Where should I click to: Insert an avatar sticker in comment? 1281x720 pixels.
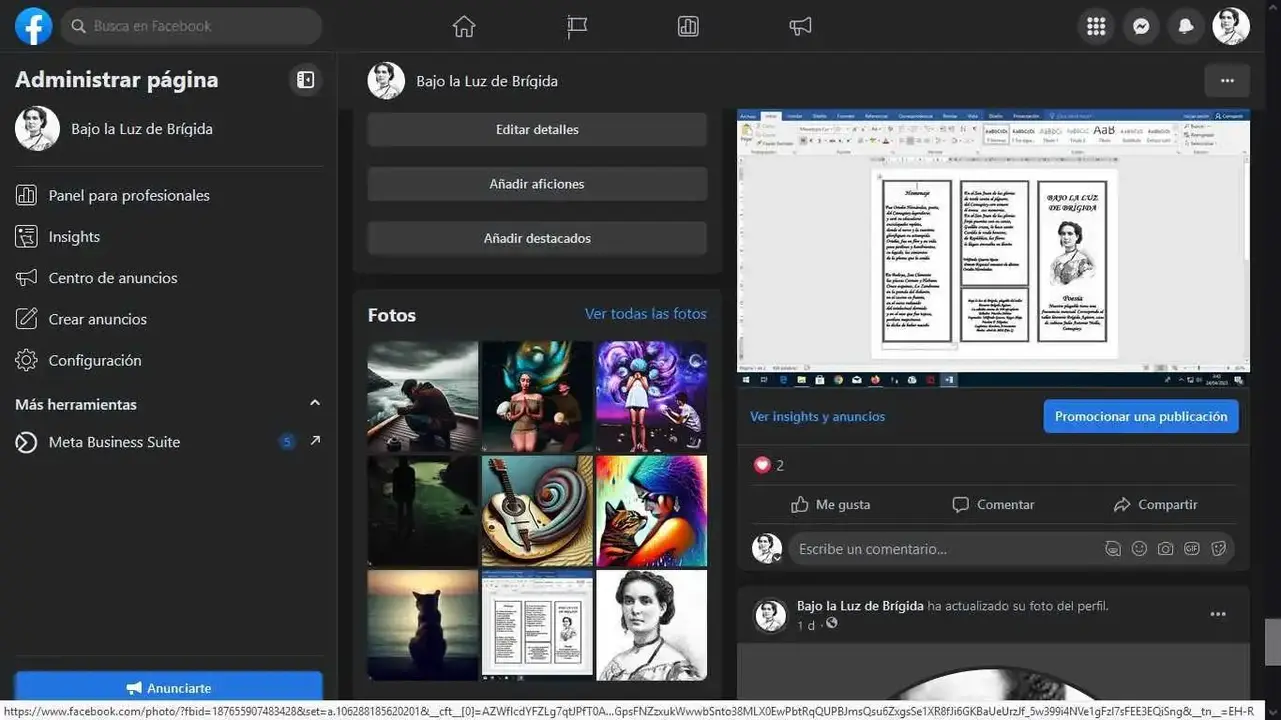coord(1113,549)
